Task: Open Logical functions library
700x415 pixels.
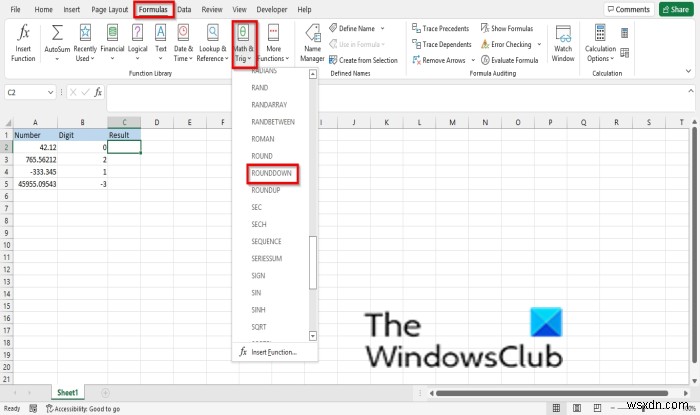Action: 138,43
